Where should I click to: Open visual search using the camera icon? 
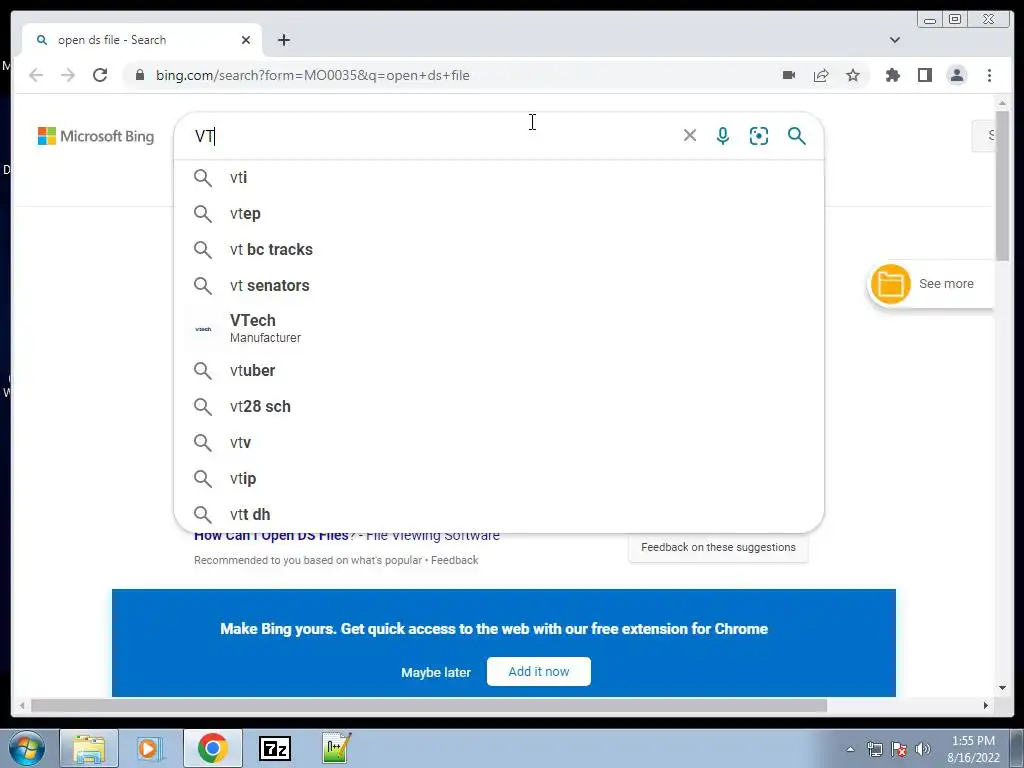pyautogui.click(x=759, y=135)
